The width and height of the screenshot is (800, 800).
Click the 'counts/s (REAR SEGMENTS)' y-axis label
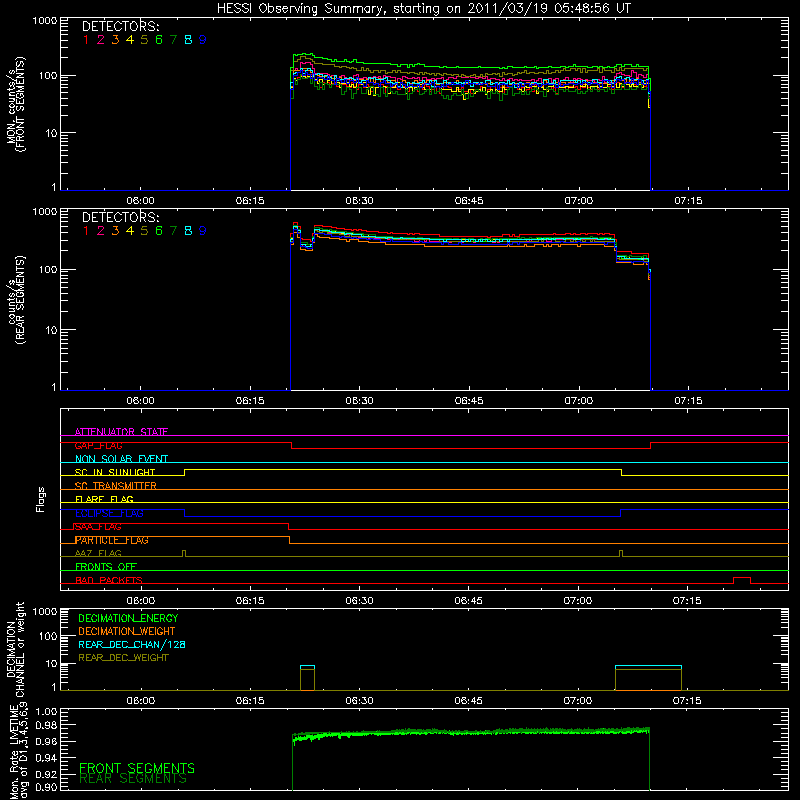pos(15,299)
